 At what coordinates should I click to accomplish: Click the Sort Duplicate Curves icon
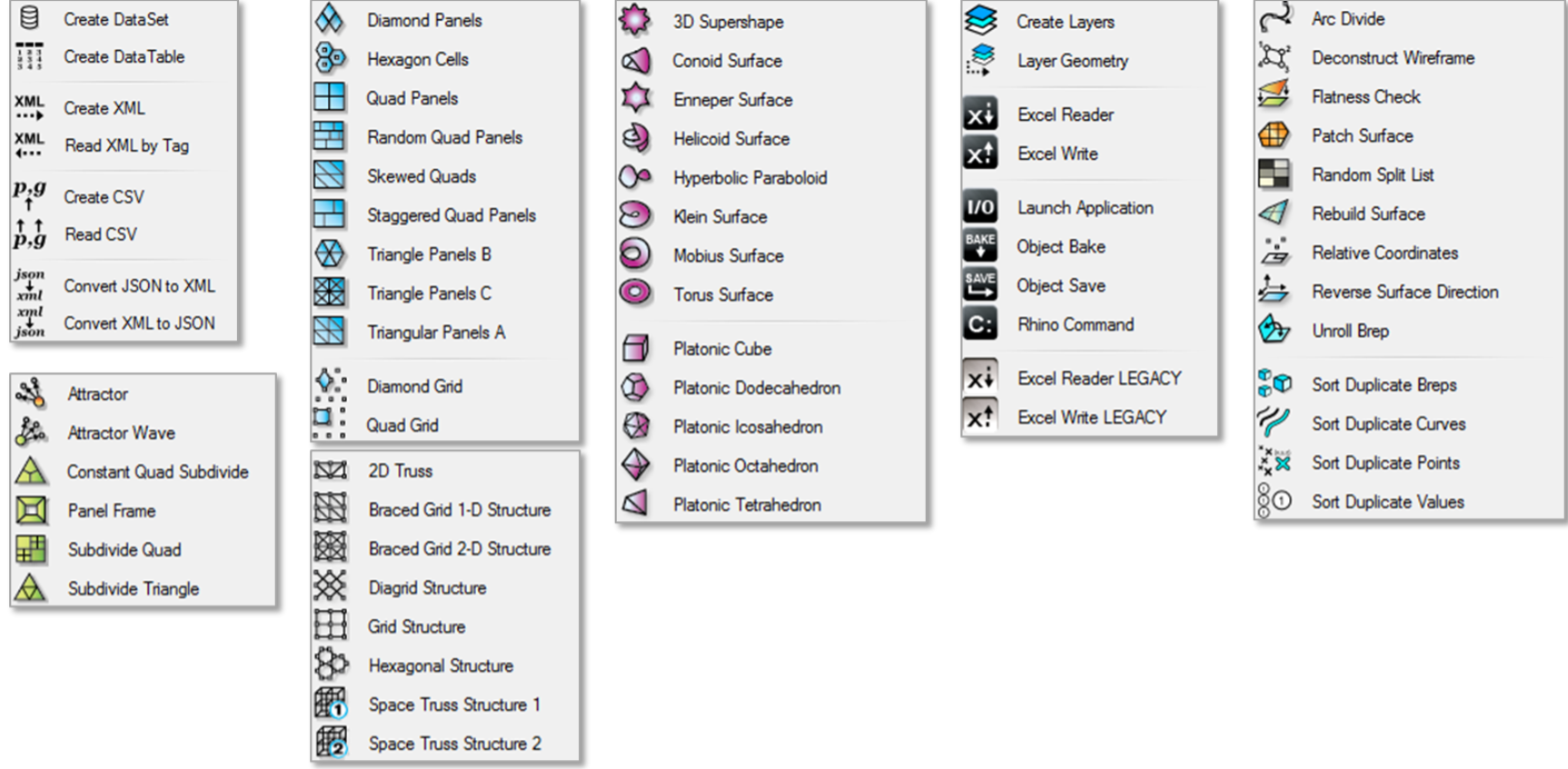coord(1275,423)
